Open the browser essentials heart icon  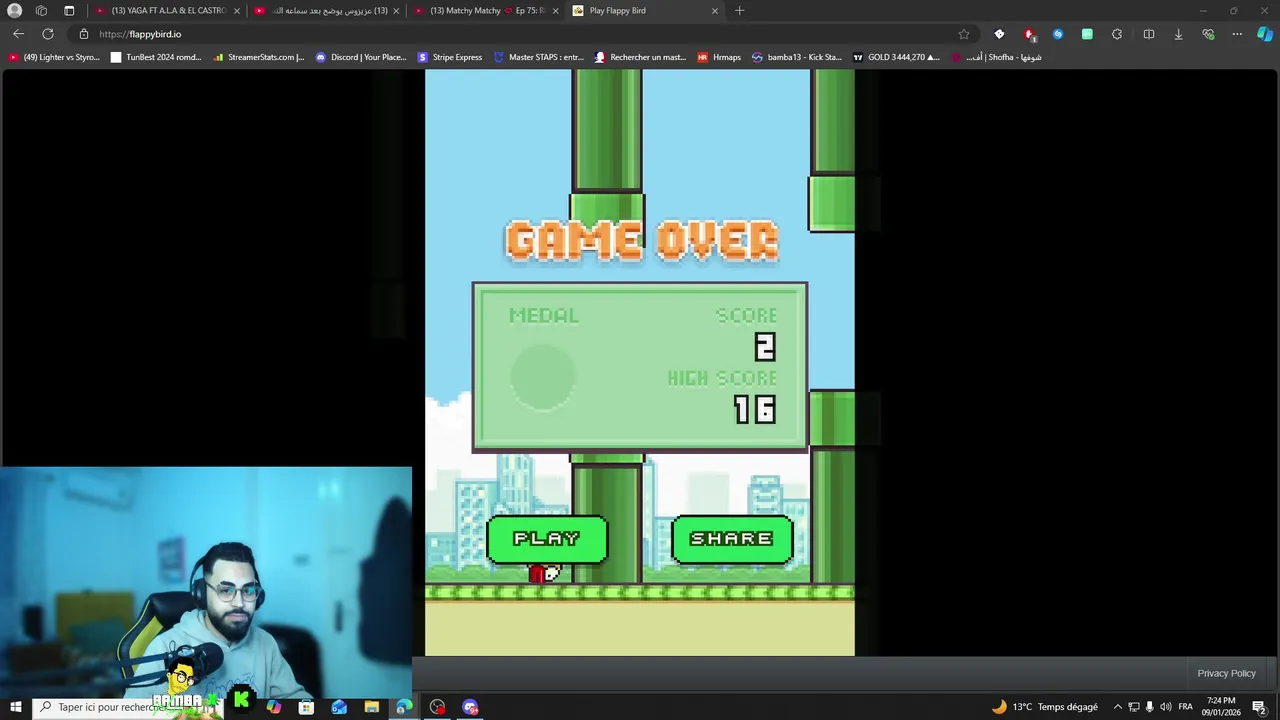tap(1208, 34)
